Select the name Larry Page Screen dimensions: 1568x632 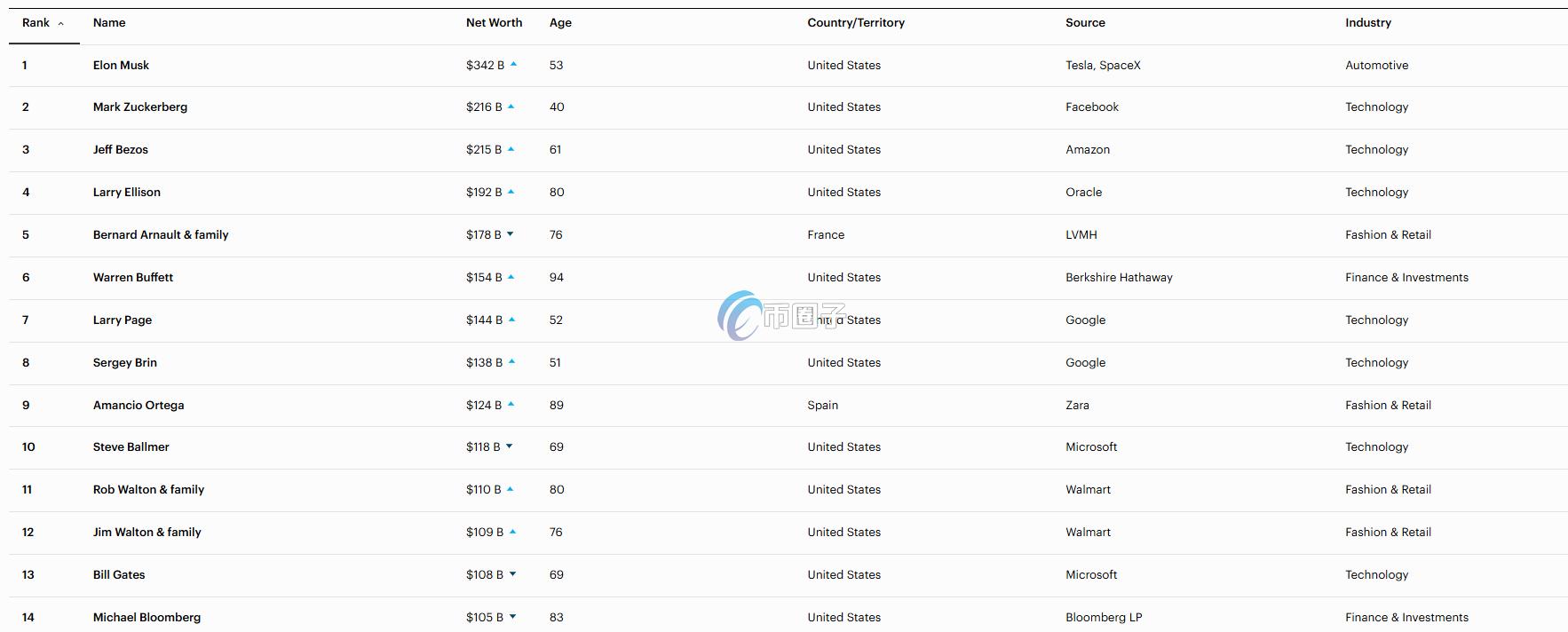[123, 320]
